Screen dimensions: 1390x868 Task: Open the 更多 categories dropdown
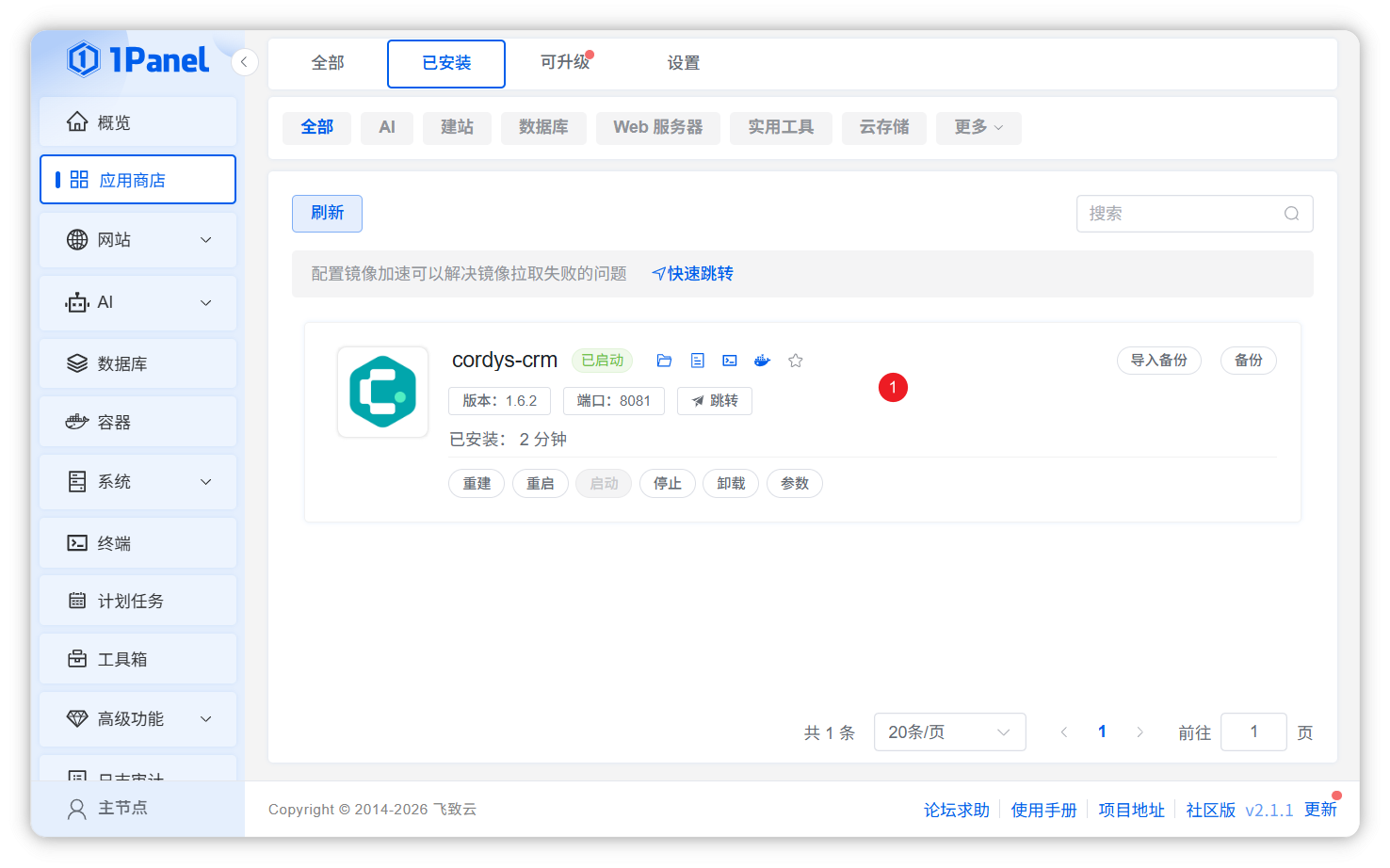(x=978, y=128)
